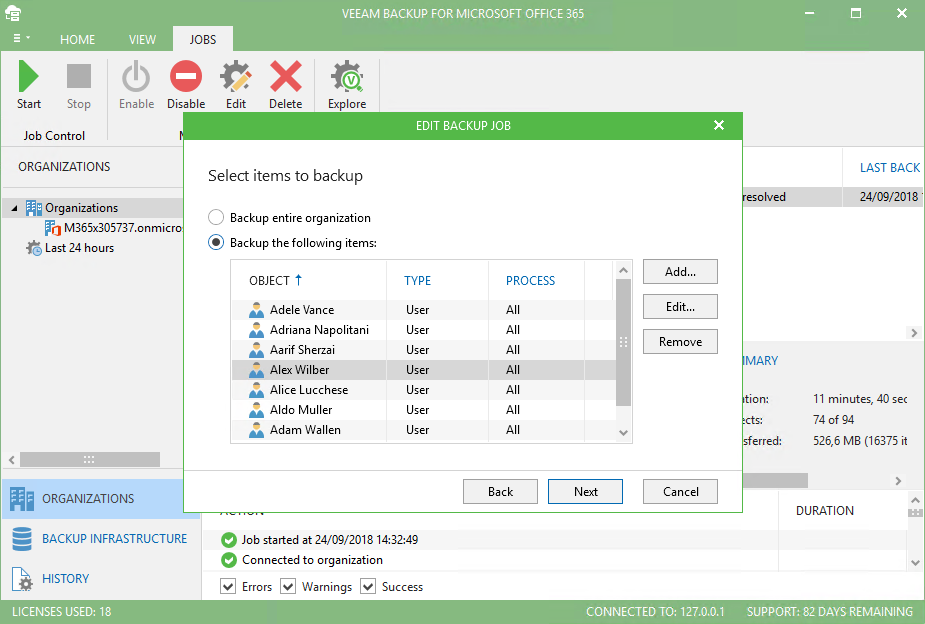Click the Adele Vance user icon
The height and width of the screenshot is (624, 925).
[x=256, y=310]
